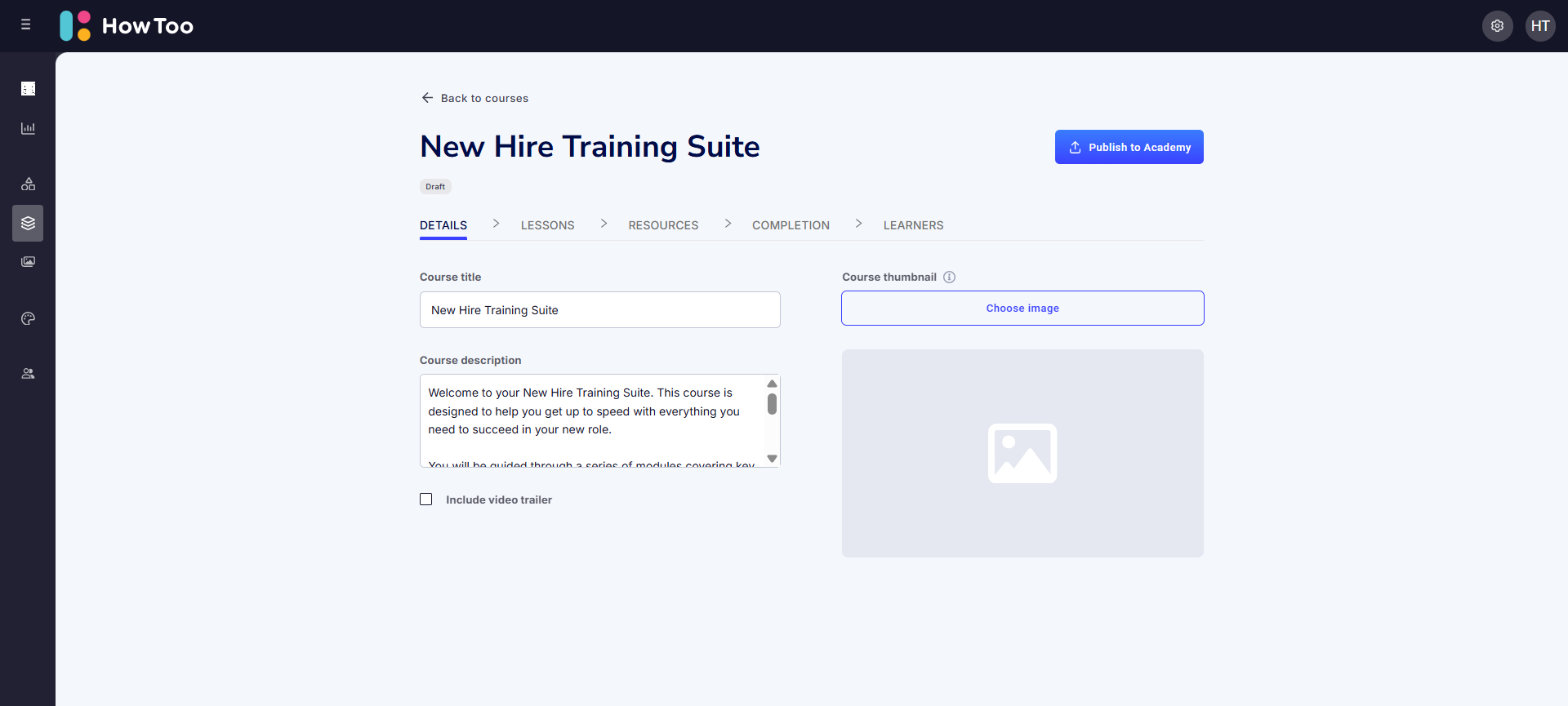Go to the Completion tab

coord(791,225)
